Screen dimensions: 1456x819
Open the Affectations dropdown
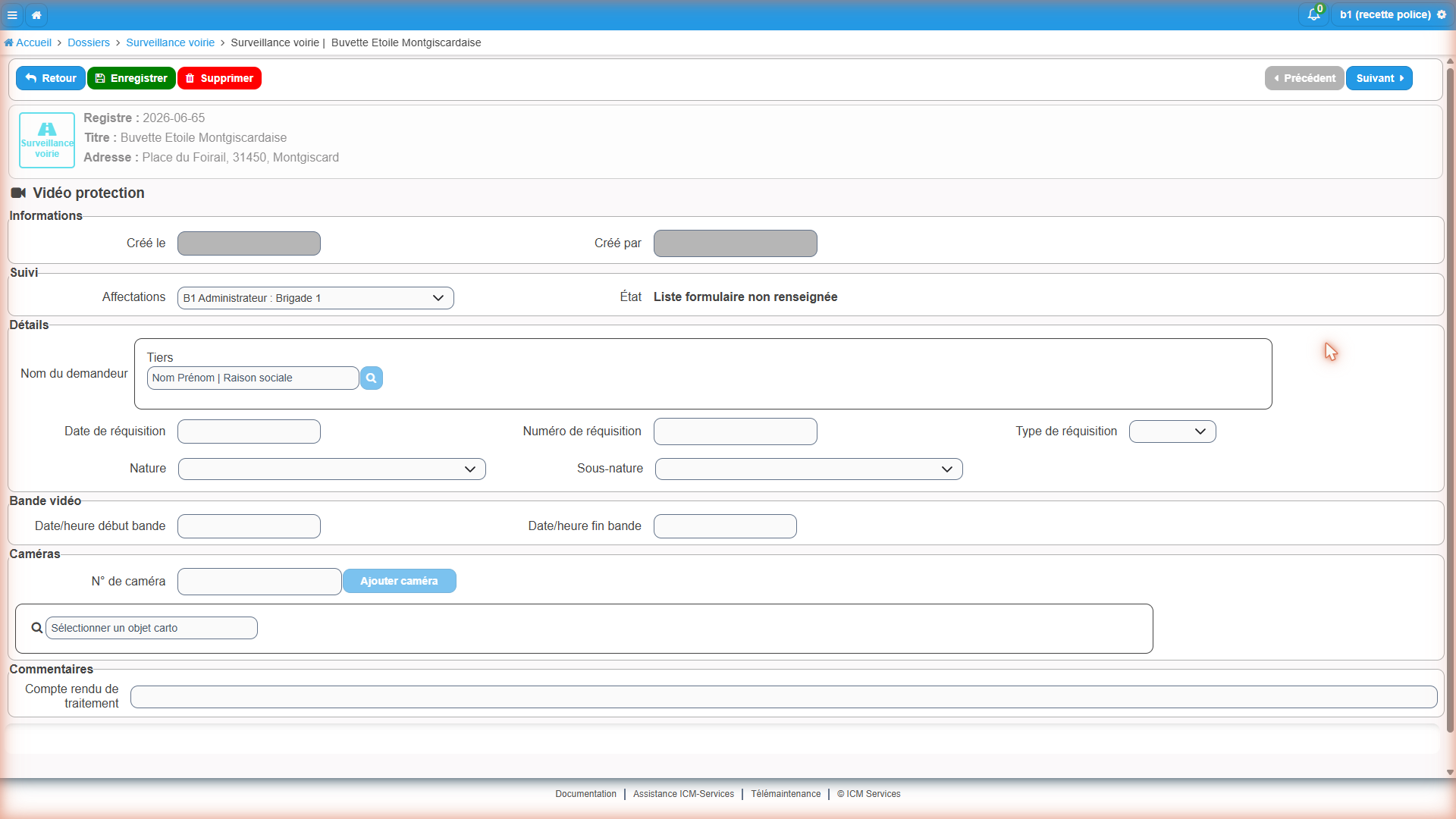(x=315, y=298)
